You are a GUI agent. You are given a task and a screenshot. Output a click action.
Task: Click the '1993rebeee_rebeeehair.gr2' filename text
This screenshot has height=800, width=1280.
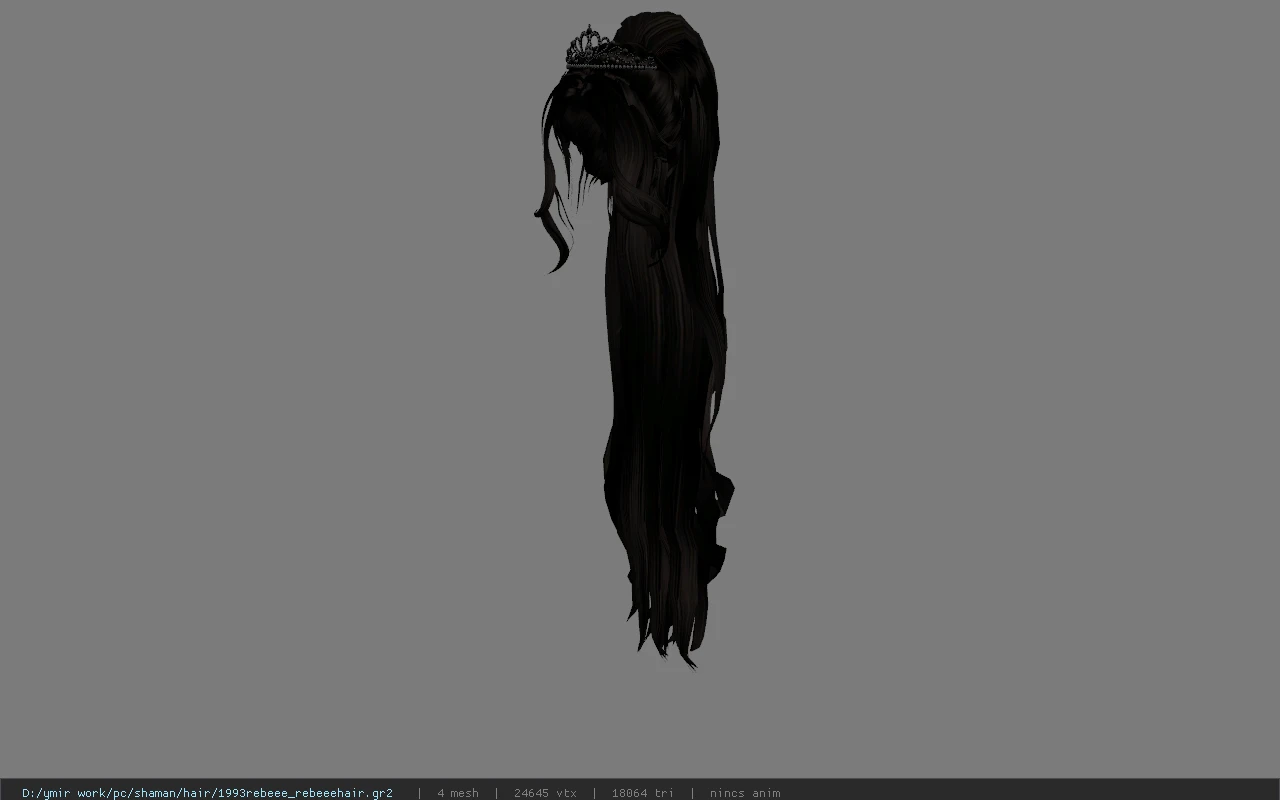tap(305, 793)
